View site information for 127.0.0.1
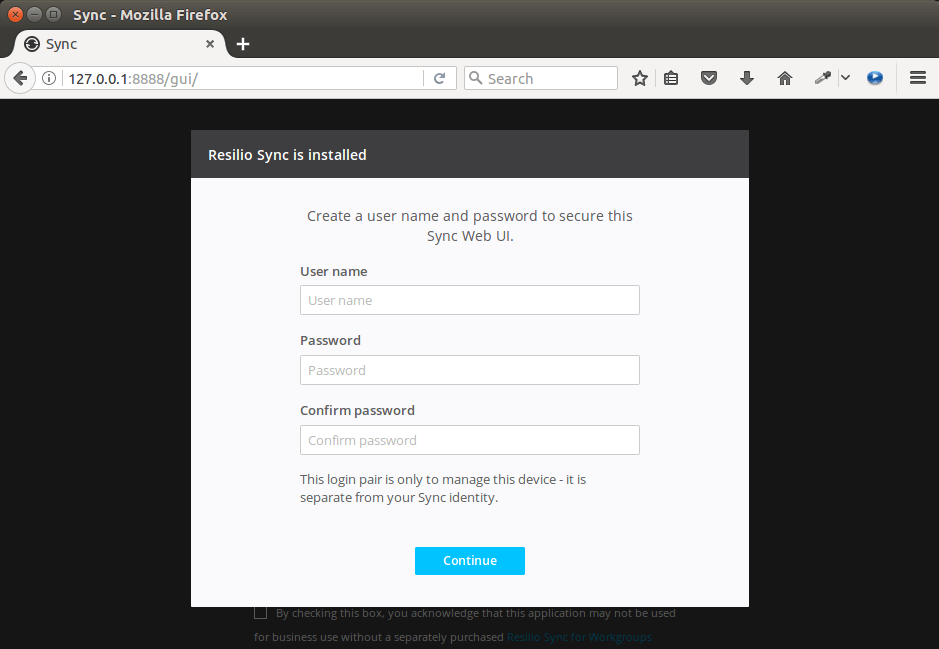This screenshot has height=649, width=939. click(48, 78)
